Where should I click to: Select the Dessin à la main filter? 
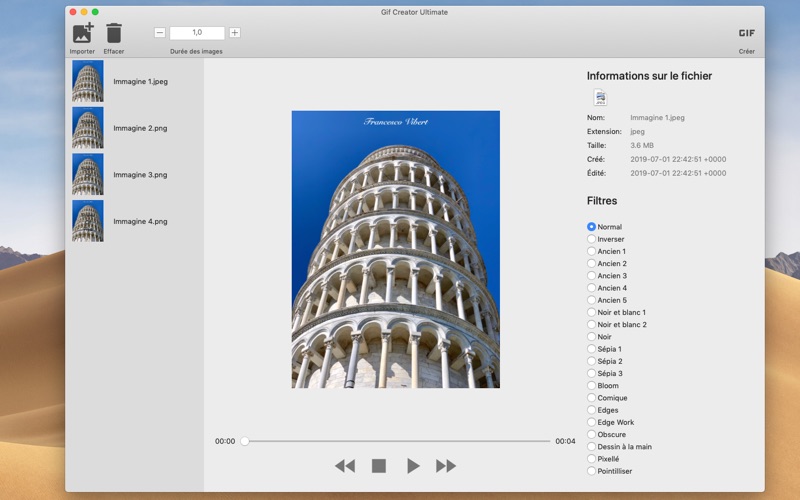[x=592, y=447]
